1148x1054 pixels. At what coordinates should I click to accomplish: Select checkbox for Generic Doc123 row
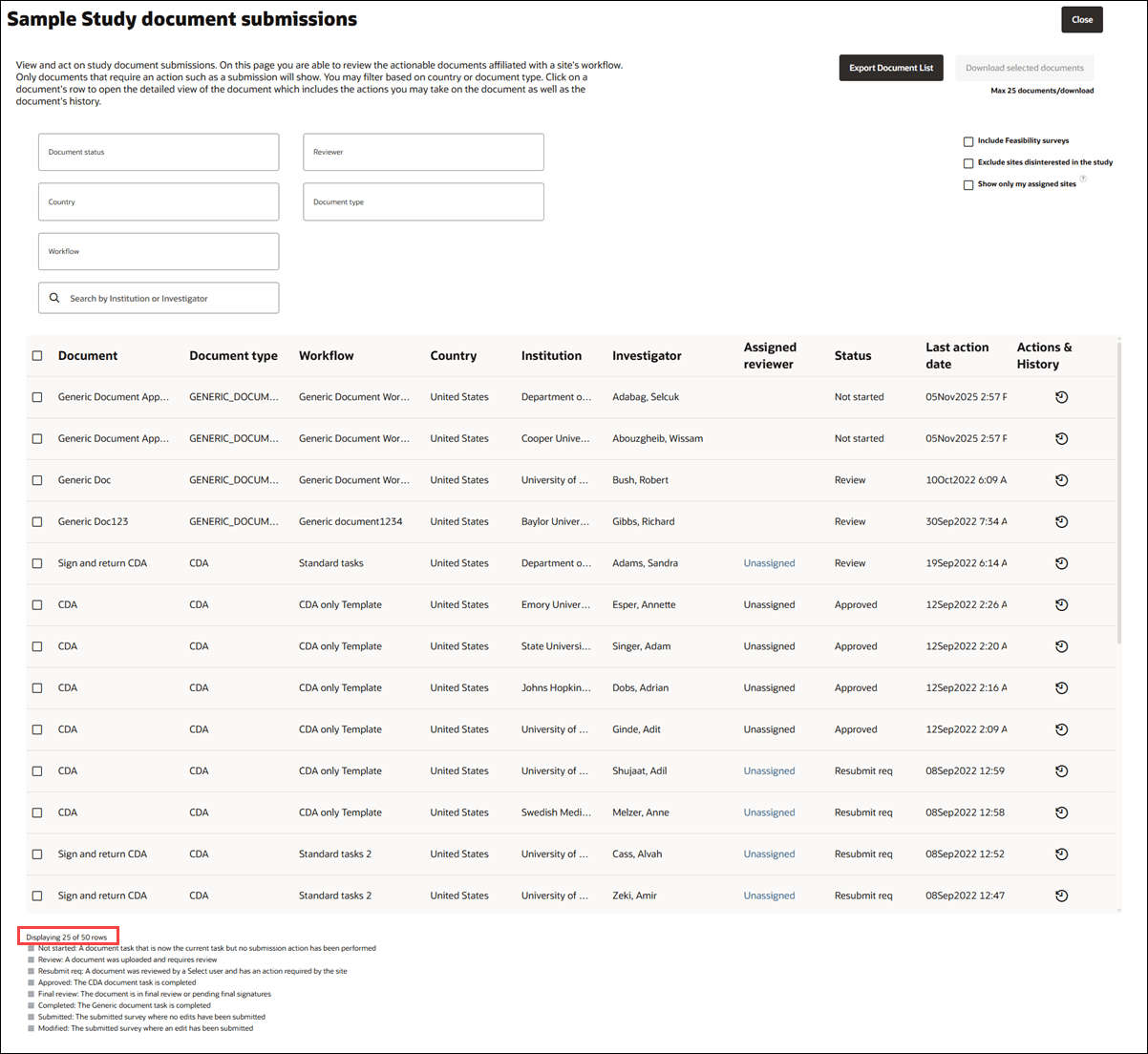37,522
